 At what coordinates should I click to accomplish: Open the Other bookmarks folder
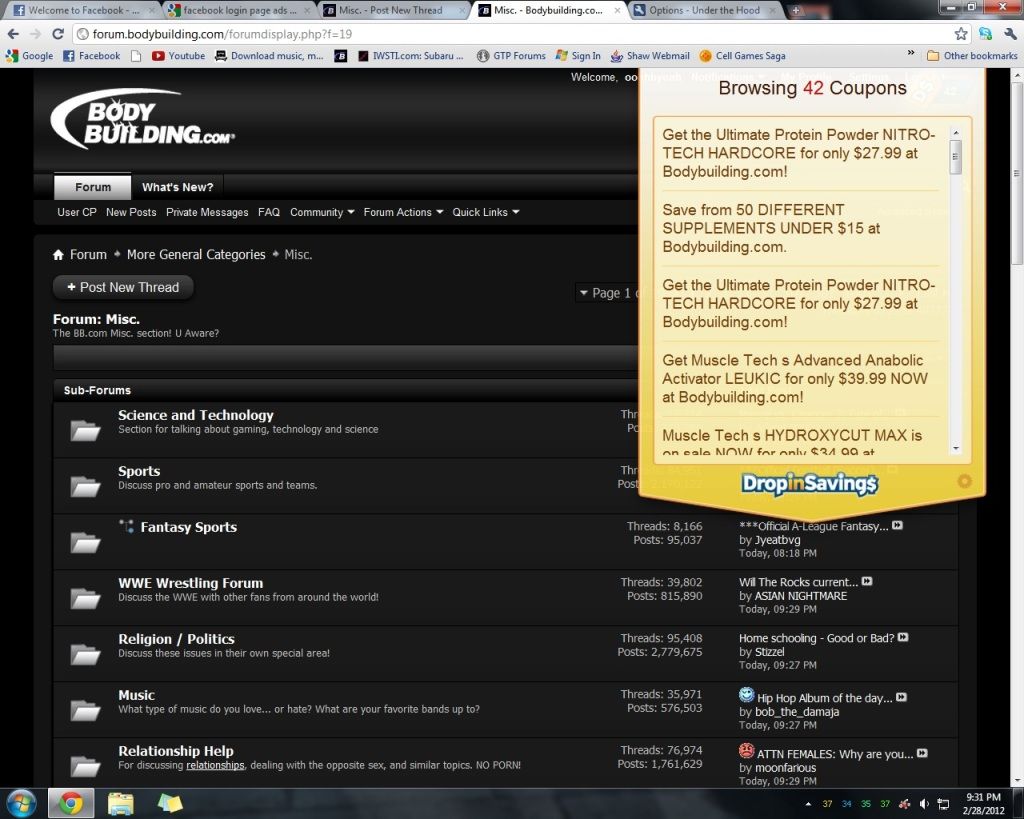coord(972,56)
